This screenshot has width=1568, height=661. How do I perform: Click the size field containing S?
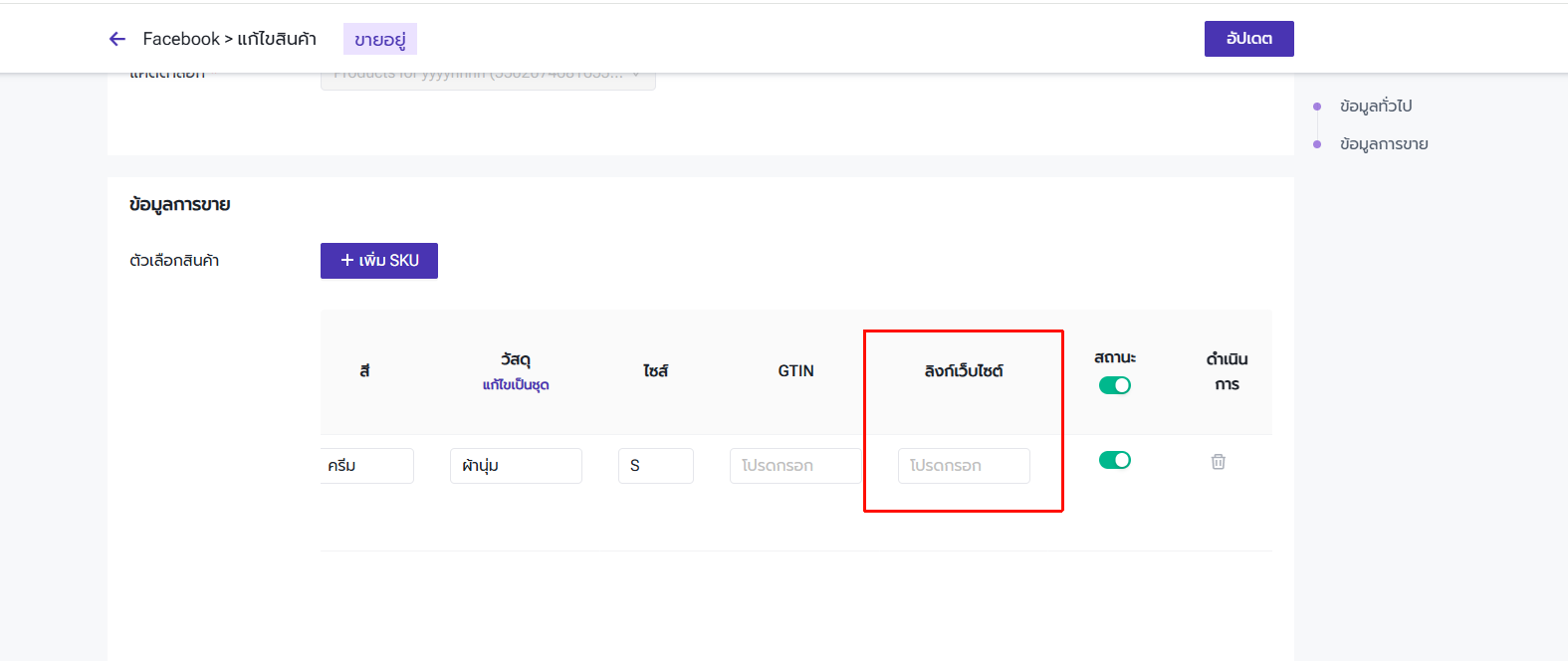tap(655, 466)
